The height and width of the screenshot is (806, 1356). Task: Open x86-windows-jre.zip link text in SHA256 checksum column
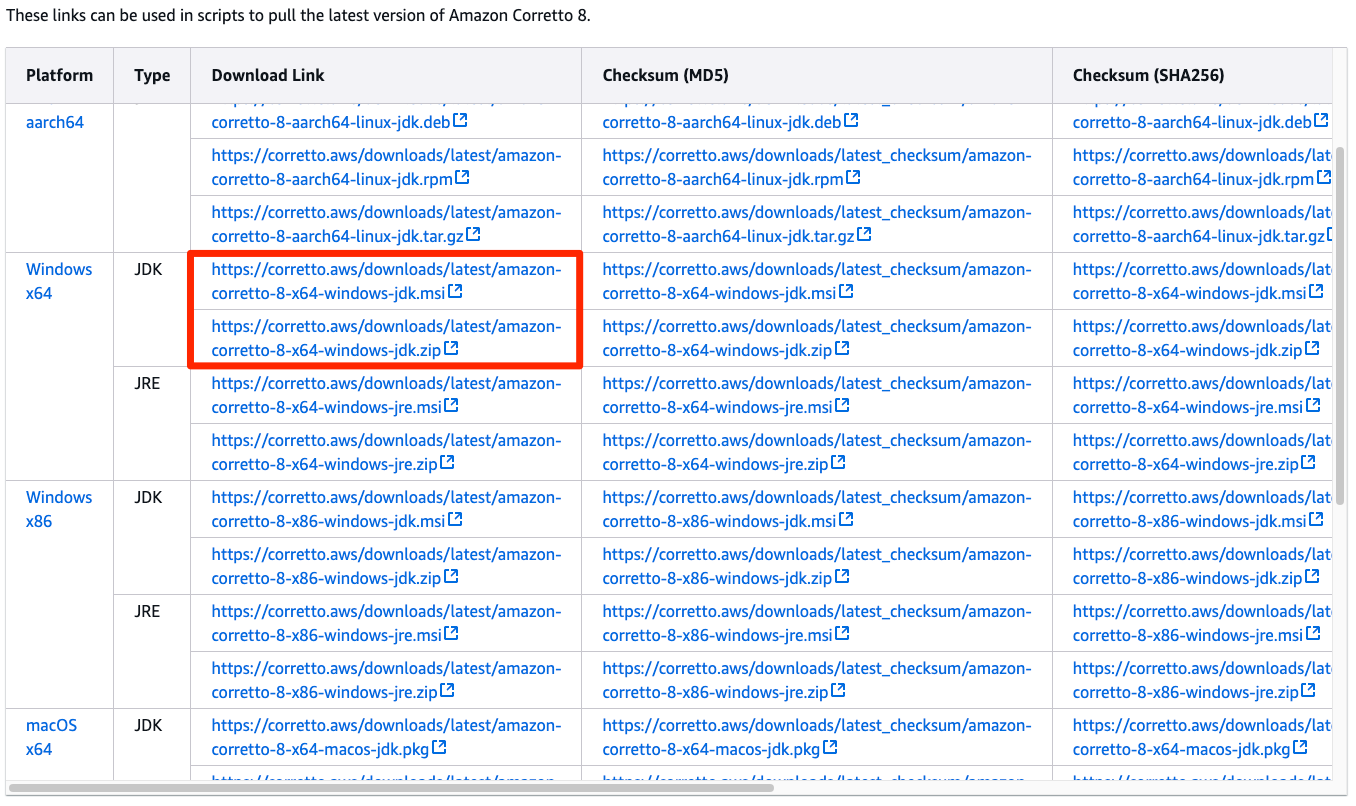click(x=1202, y=680)
